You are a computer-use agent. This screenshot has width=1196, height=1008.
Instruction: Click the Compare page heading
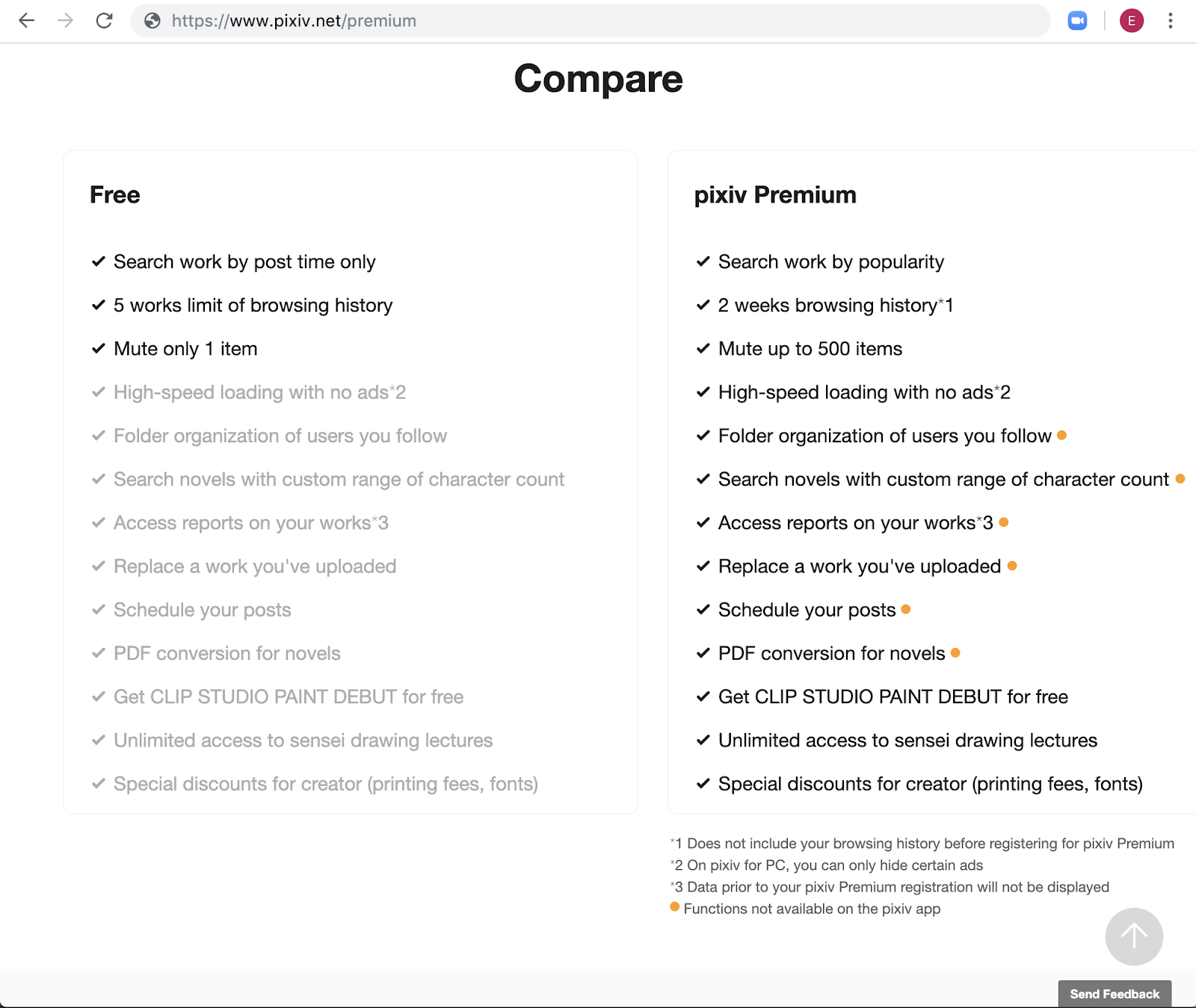(598, 79)
